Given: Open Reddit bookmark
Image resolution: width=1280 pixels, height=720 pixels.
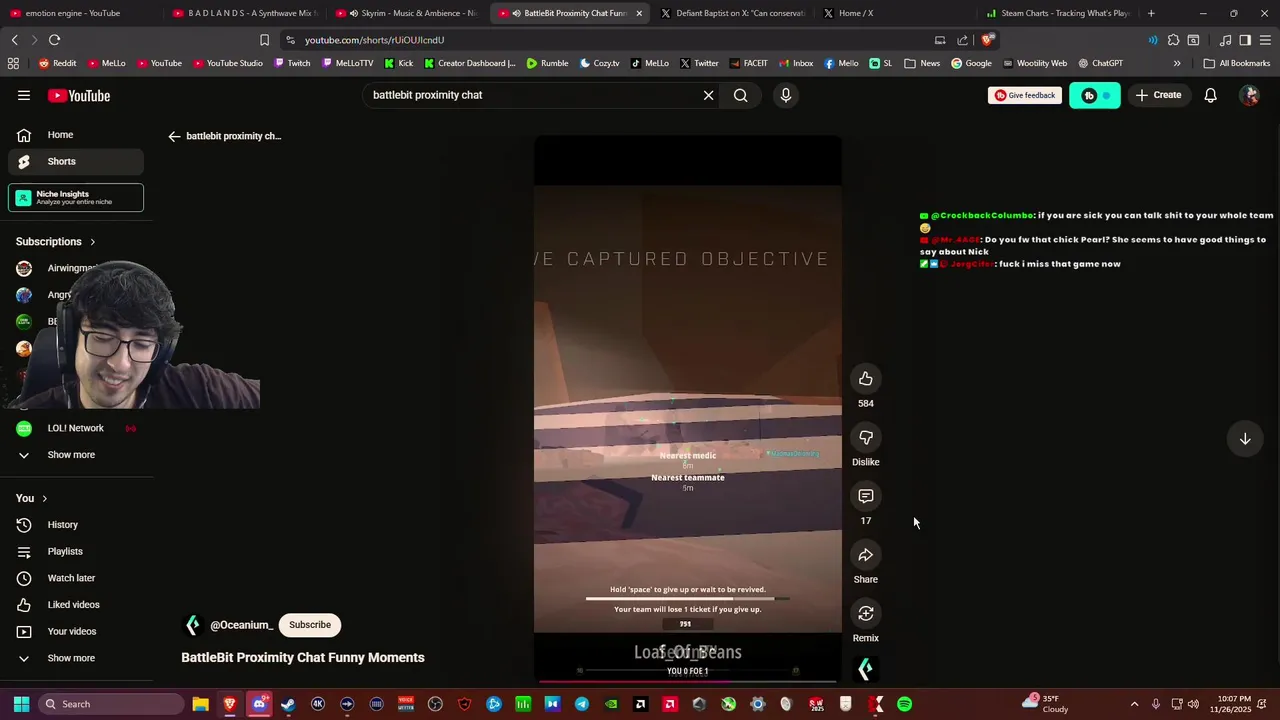Looking at the screenshot, I should (x=57, y=63).
